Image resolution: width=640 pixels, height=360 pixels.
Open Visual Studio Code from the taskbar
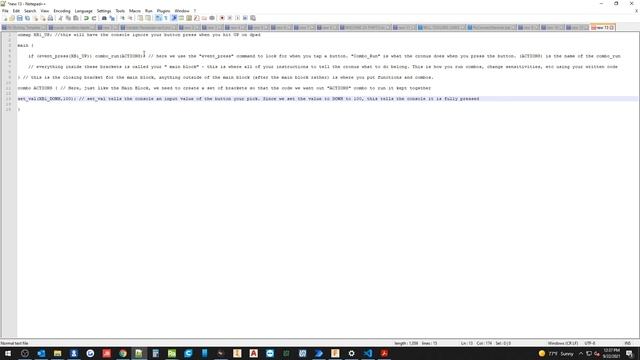click(368, 353)
